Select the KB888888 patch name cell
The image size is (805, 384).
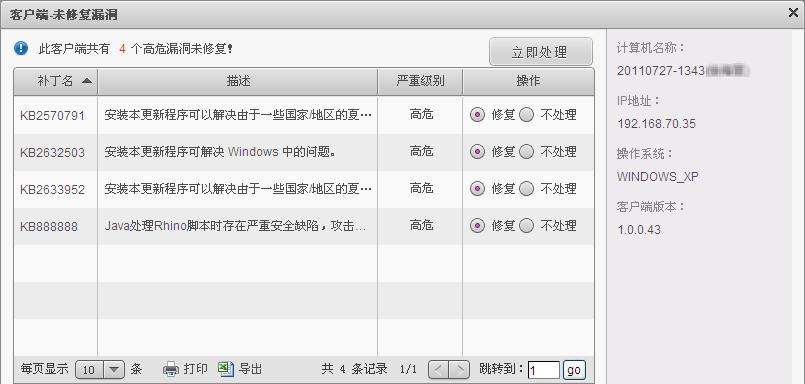tap(49, 226)
